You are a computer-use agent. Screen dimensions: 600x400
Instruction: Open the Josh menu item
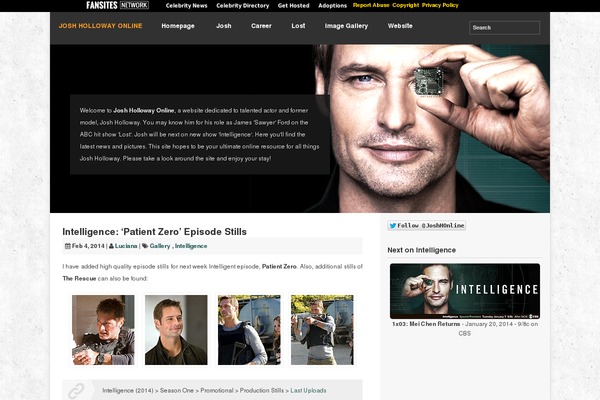coord(223,26)
